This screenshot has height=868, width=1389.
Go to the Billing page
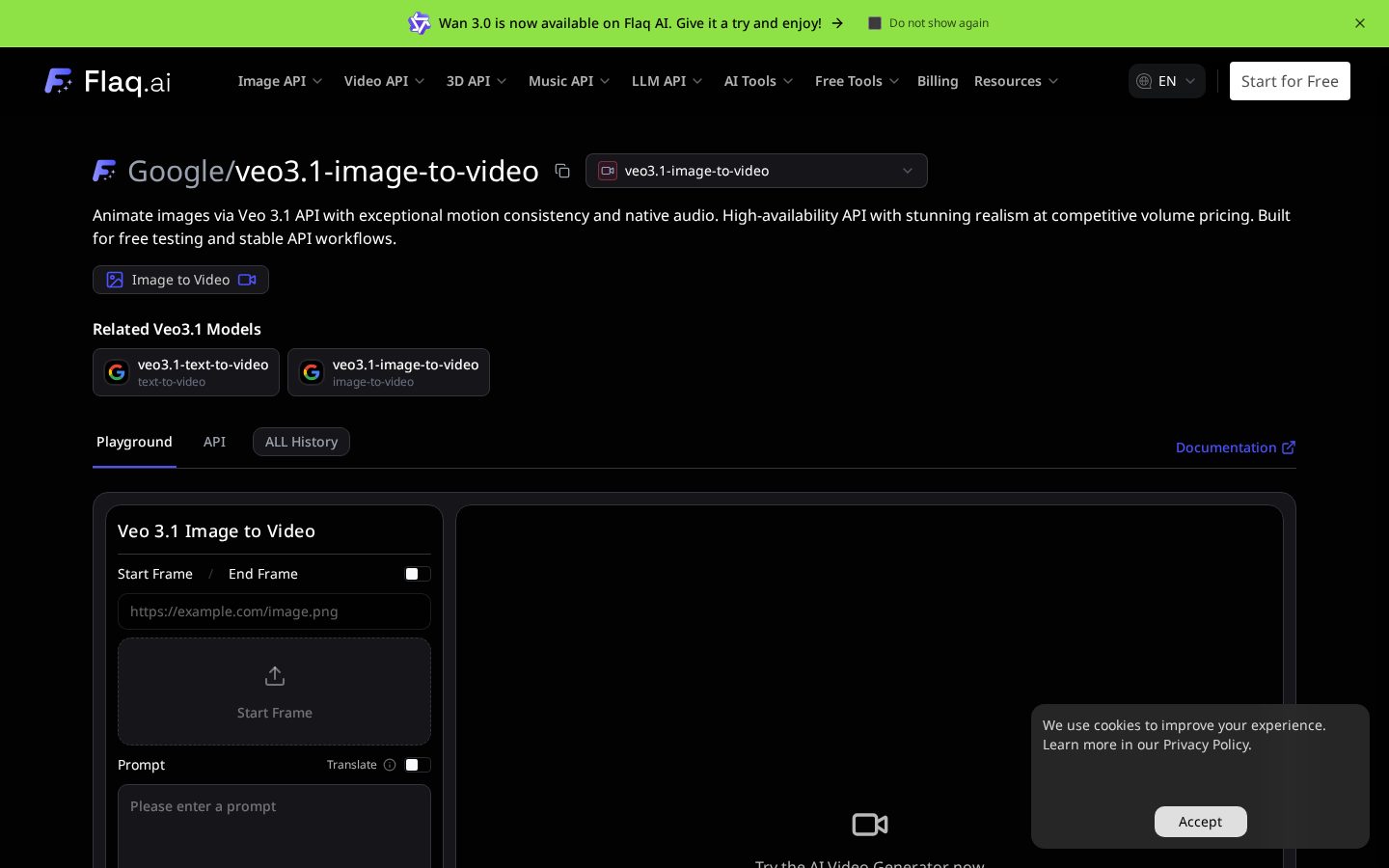[938, 81]
